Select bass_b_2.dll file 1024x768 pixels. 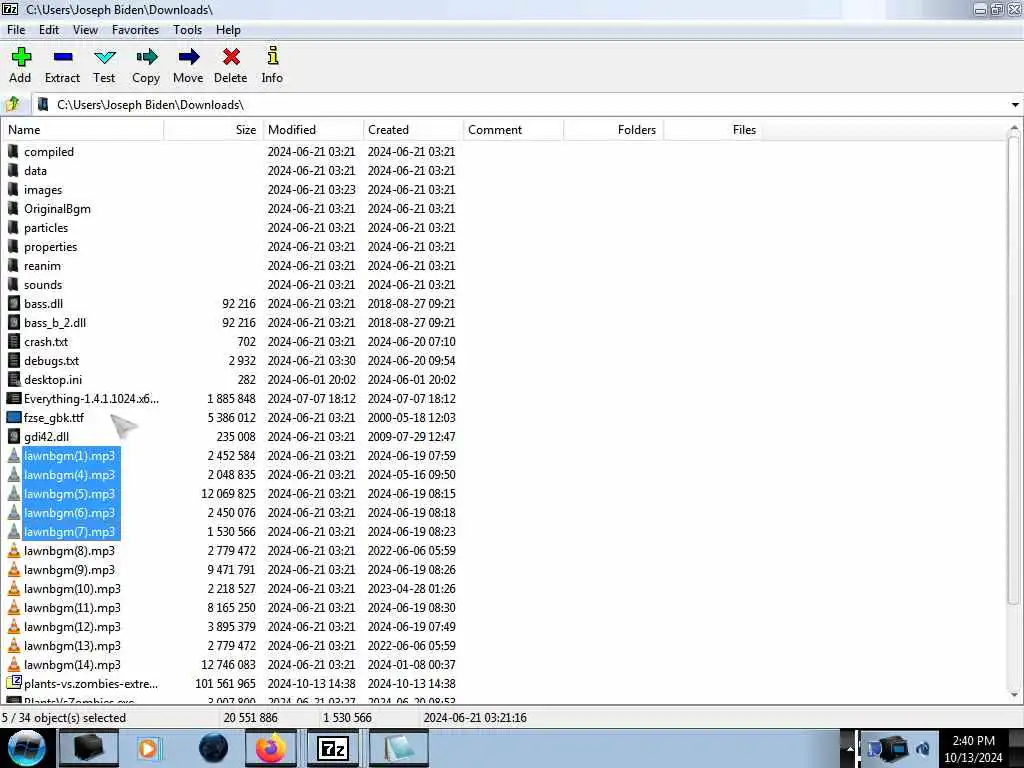(x=55, y=323)
